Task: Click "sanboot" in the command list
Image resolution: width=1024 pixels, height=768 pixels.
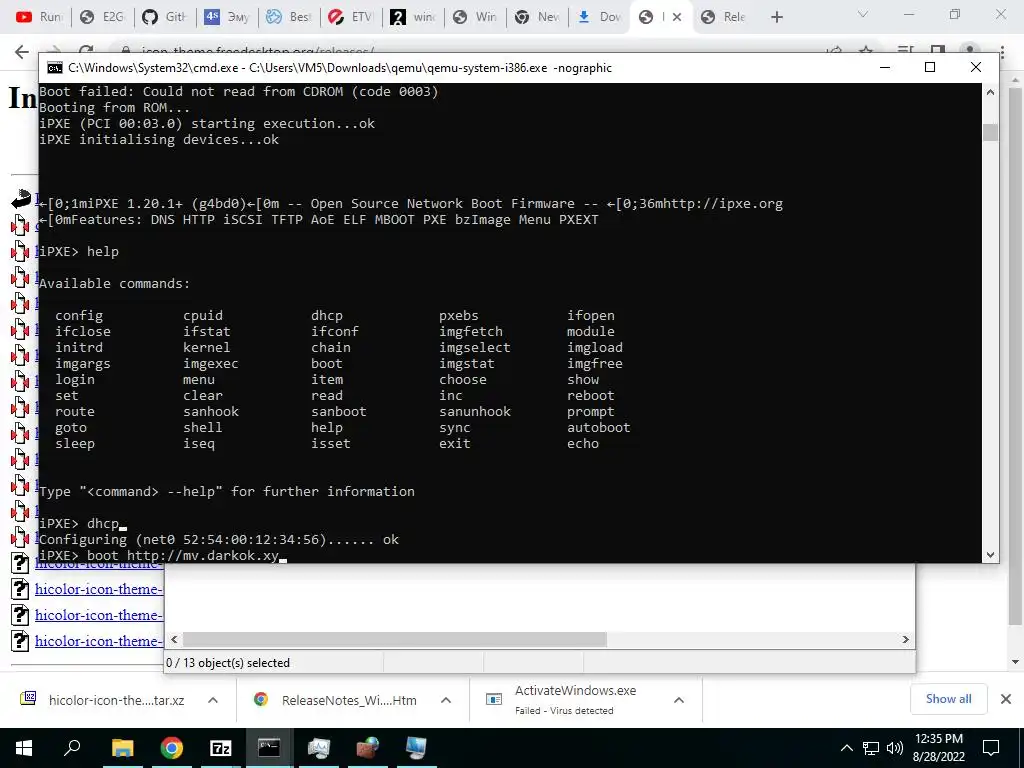Action: (x=338, y=411)
